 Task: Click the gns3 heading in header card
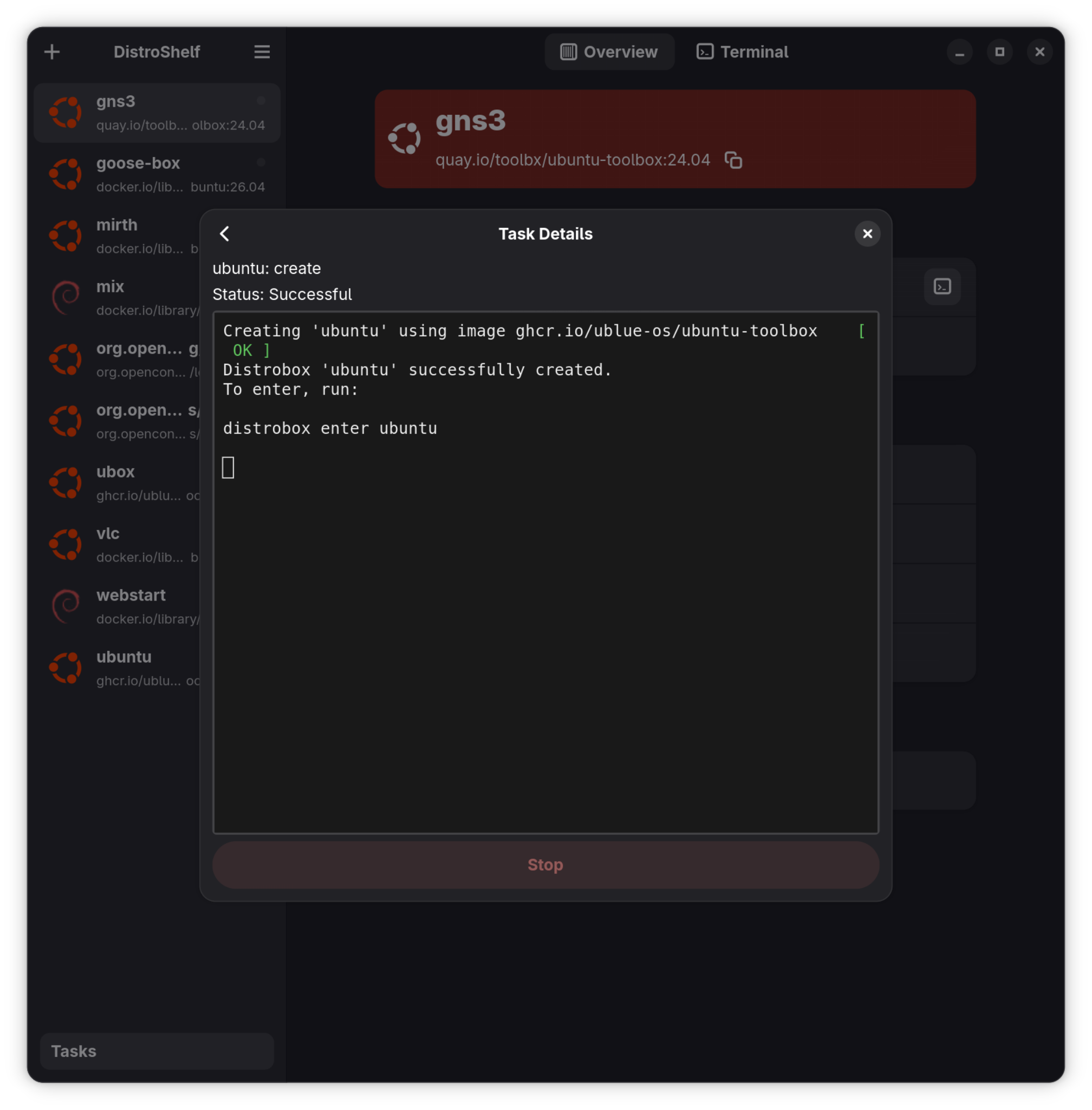470,121
